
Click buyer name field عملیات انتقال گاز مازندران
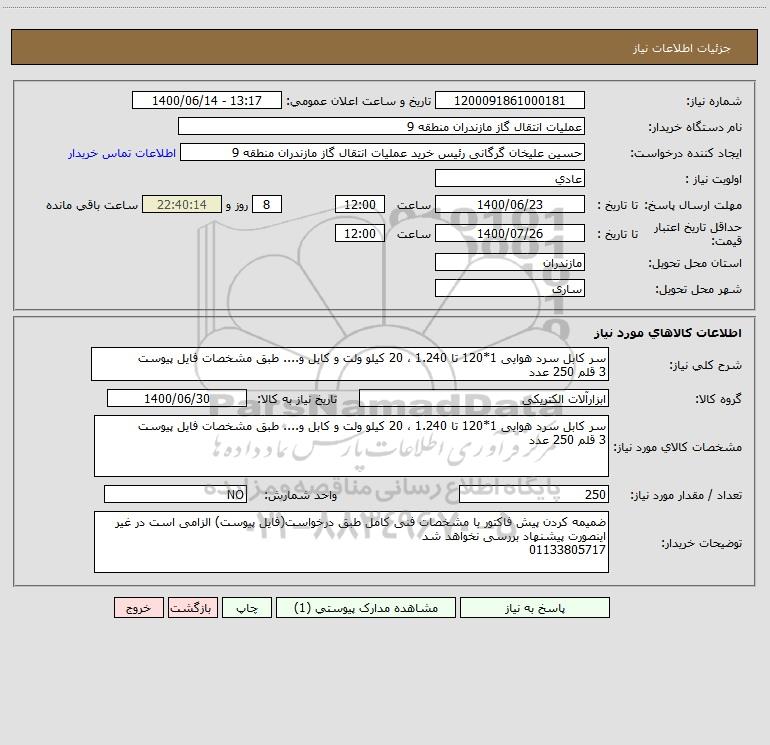click(x=381, y=126)
